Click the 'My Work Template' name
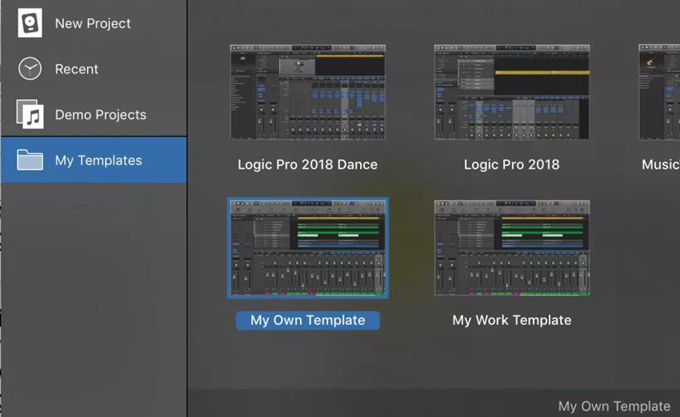This screenshot has width=680, height=417. point(512,320)
